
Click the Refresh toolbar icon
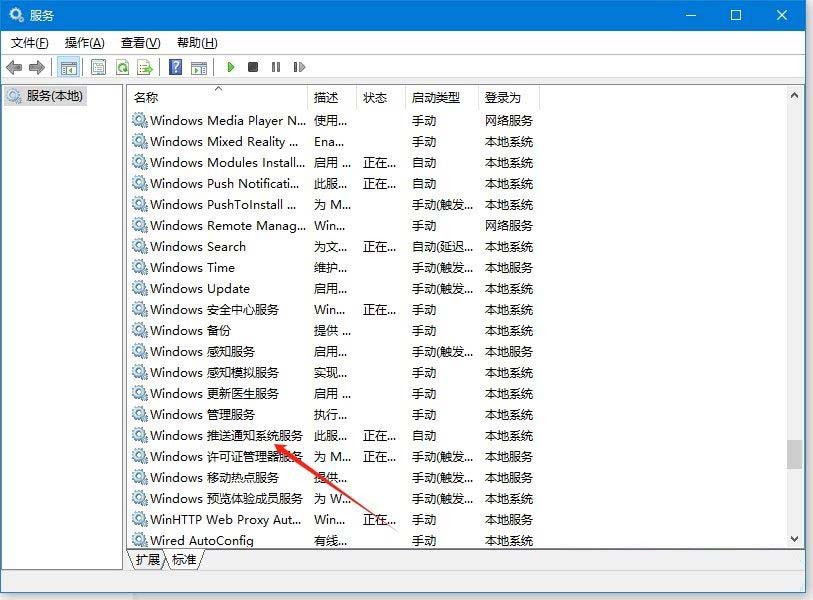point(122,67)
